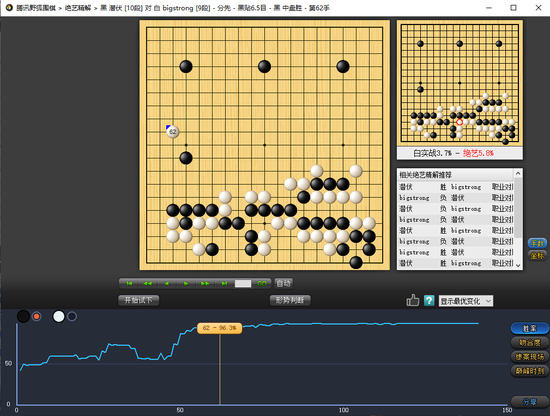Select the 吻合度 match rate tab
The height and width of the screenshot is (416, 550).
click(530, 342)
